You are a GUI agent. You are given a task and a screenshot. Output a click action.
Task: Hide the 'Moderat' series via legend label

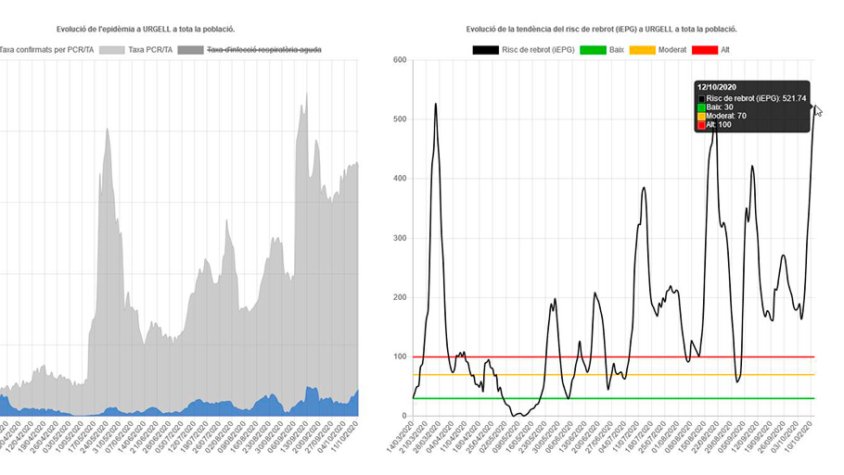679,48
